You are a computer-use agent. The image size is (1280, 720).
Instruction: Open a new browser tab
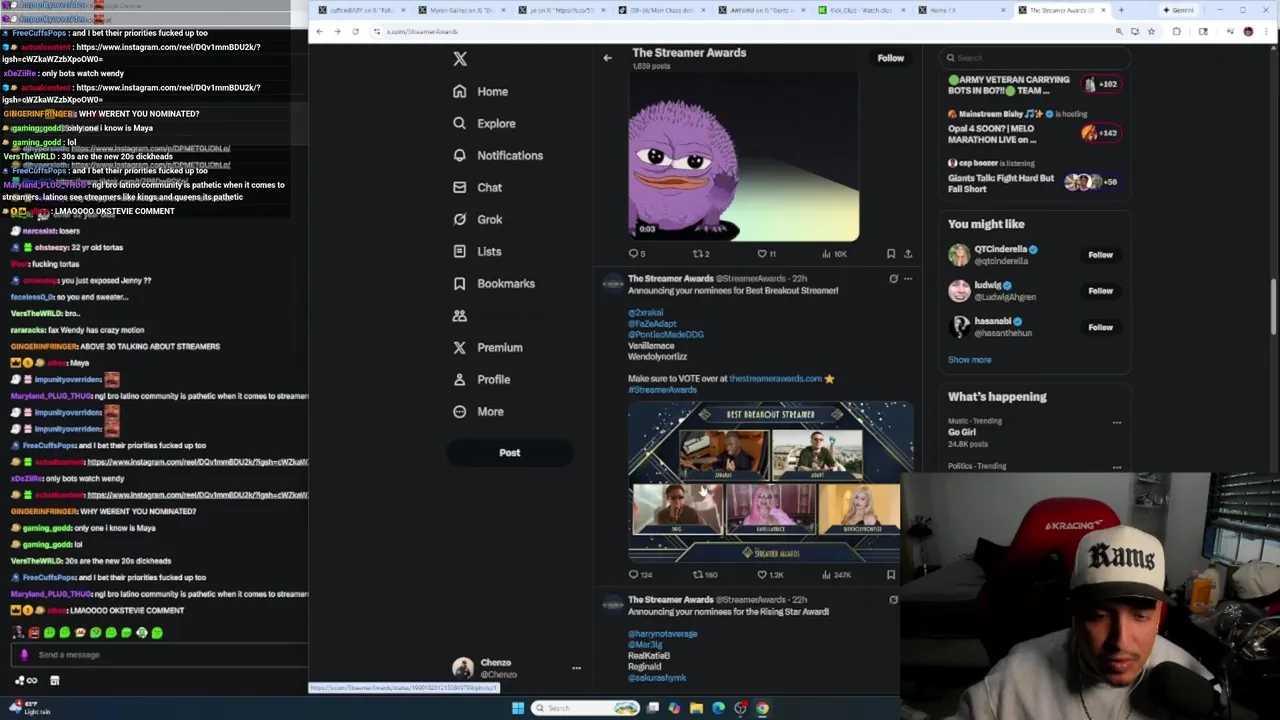[1121, 10]
